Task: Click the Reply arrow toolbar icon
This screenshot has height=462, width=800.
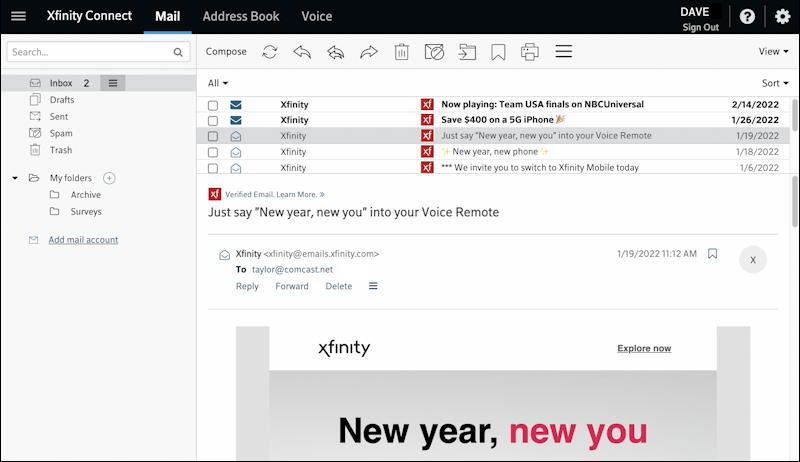Action: pos(302,52)
